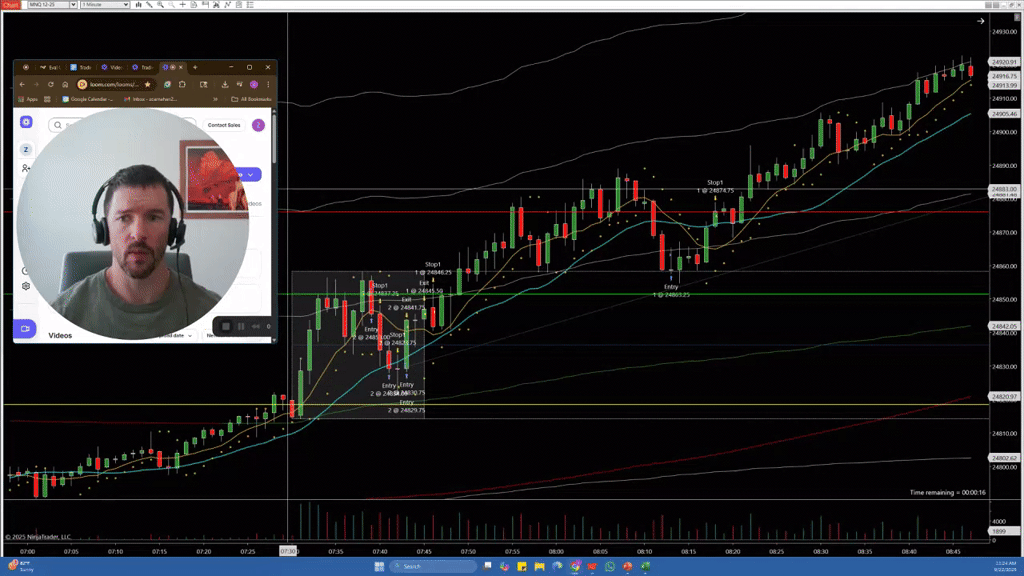Click the browser home button
This screenshot has height=576, width=1024.
65,84
